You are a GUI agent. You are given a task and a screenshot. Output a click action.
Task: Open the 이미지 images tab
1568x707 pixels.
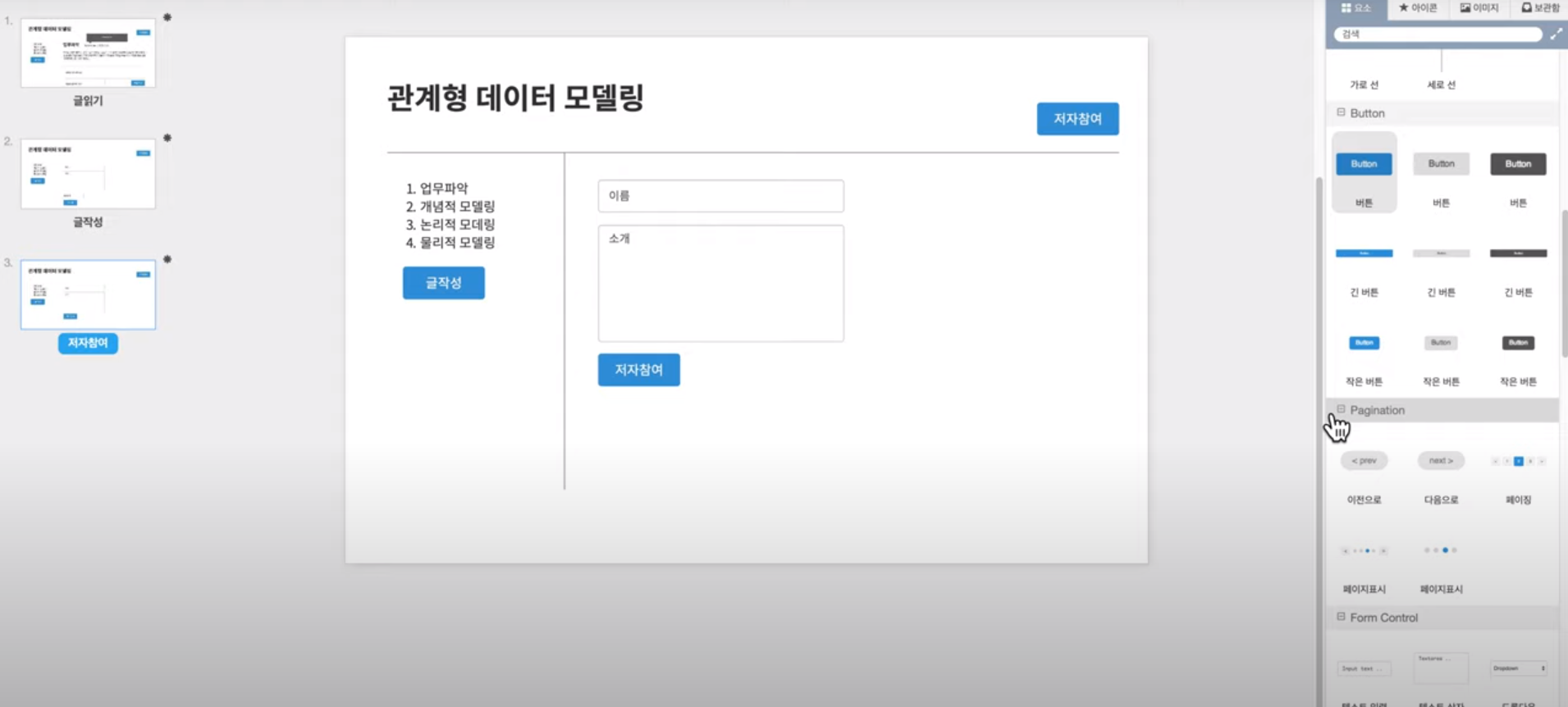[1479, 8]
